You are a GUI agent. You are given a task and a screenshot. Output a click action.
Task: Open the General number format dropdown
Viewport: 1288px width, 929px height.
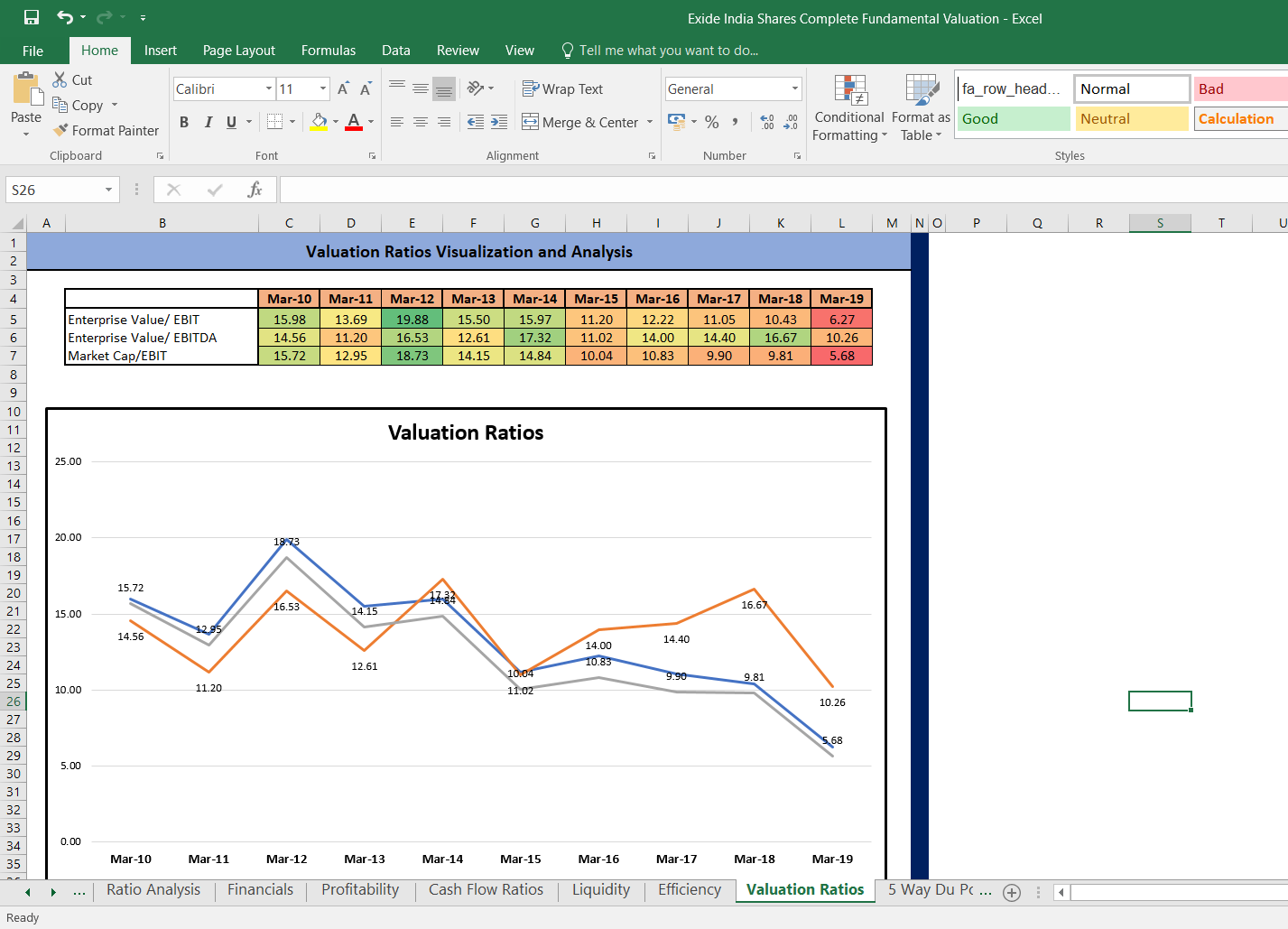[795, 88]
